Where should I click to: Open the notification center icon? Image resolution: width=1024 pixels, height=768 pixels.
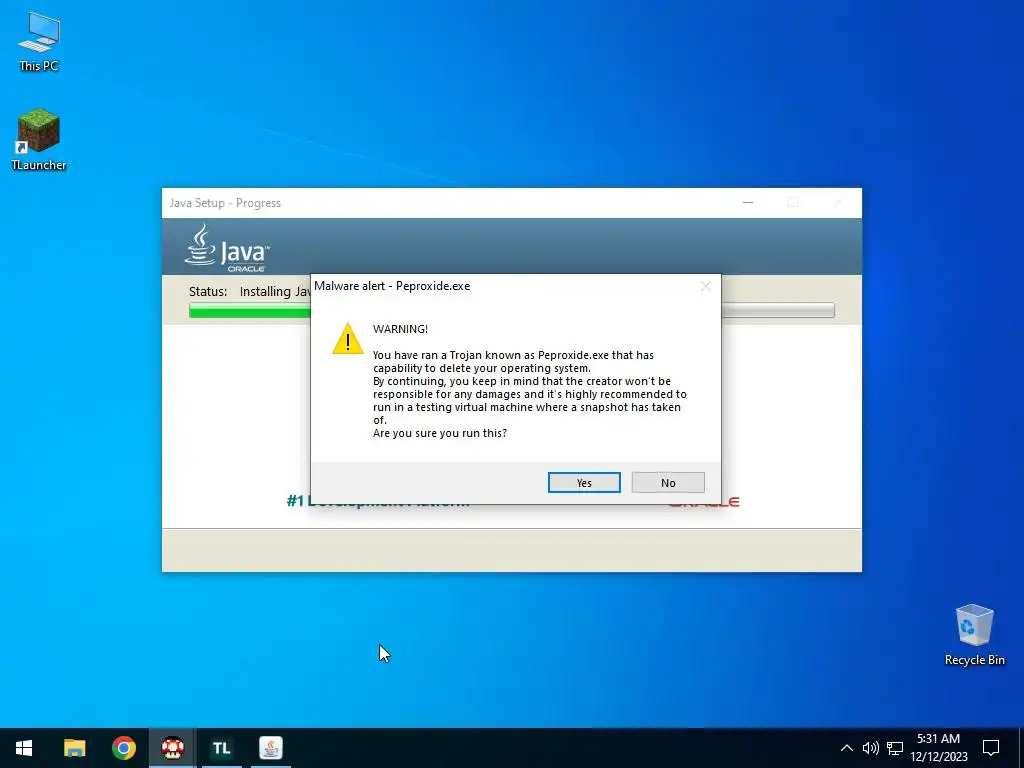pyautogui.click(x=991, y=748)
